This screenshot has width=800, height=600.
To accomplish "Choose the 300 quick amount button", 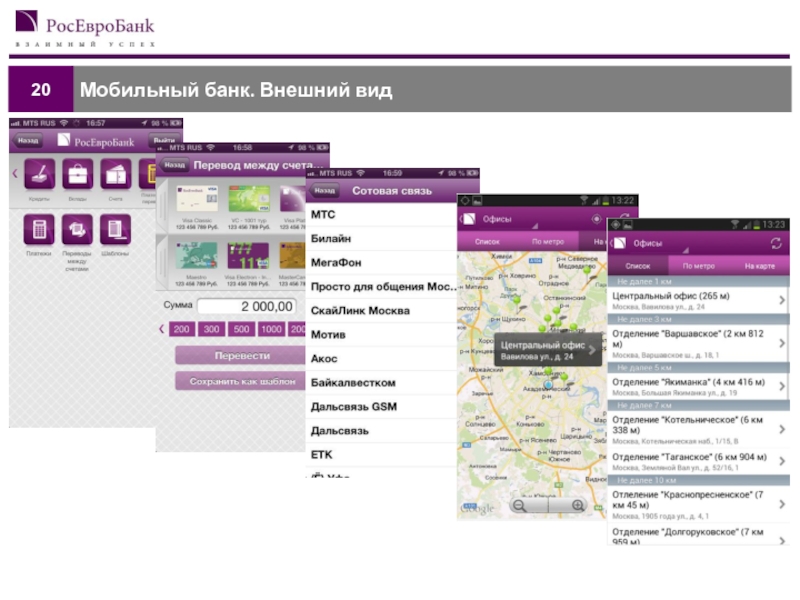I will click(x=211, y=329).
